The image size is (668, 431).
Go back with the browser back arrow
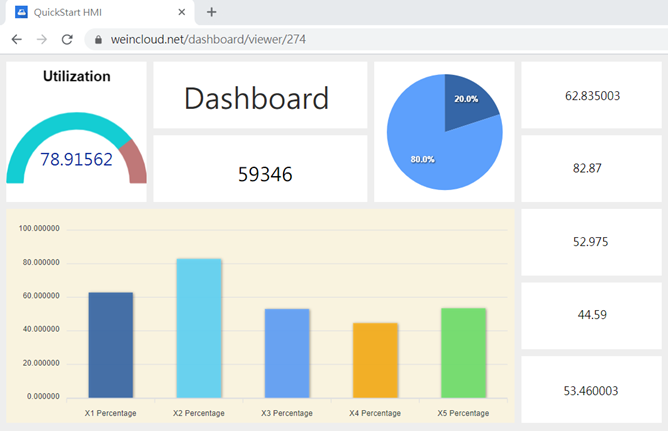pyautogui.click(x=17, y=40)
